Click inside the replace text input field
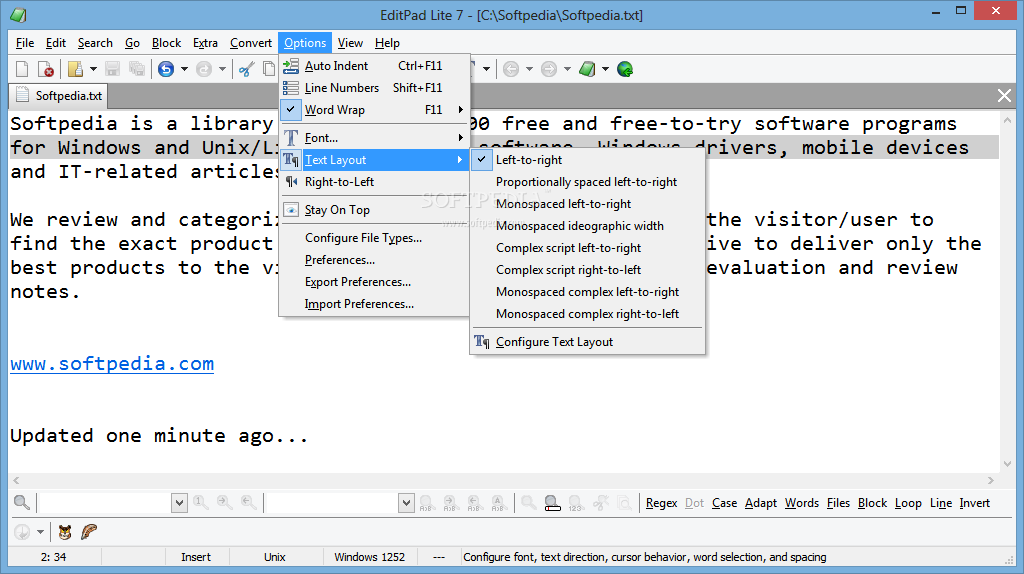This screenshot has width=1024, height=574. coord(332,503)
